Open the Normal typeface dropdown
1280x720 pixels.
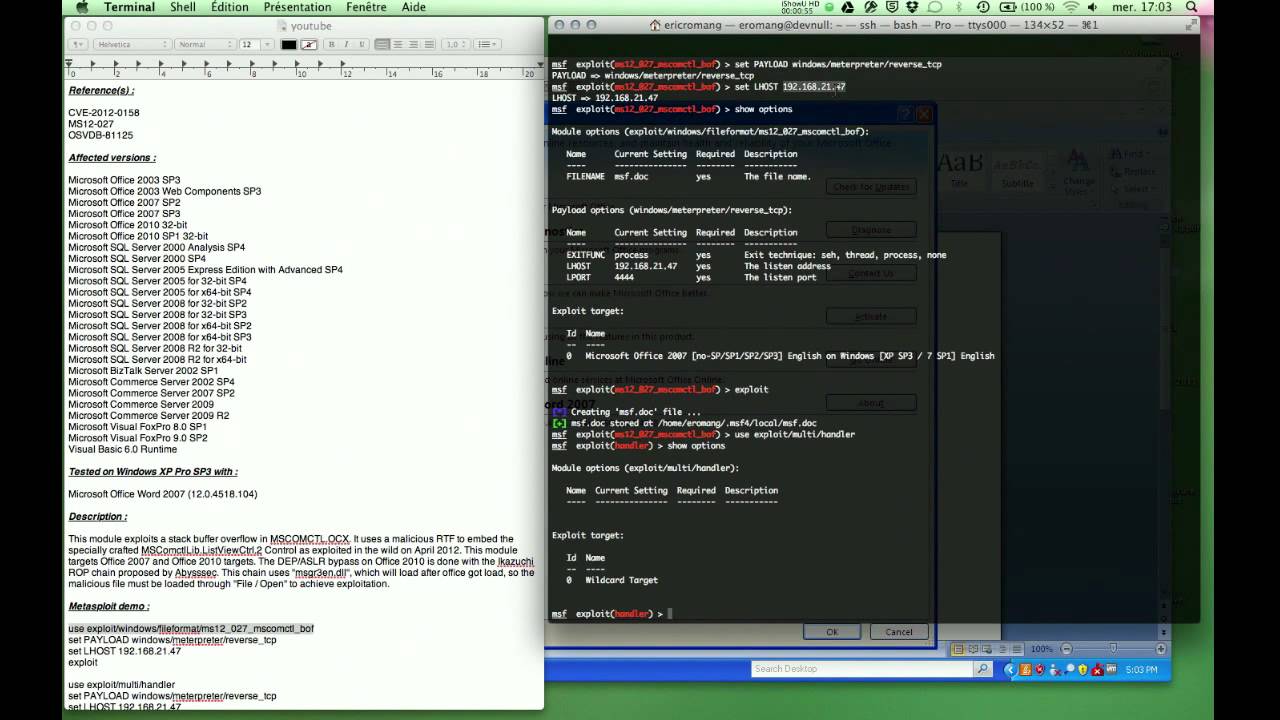pyautogui.click(x=205, y=44)
